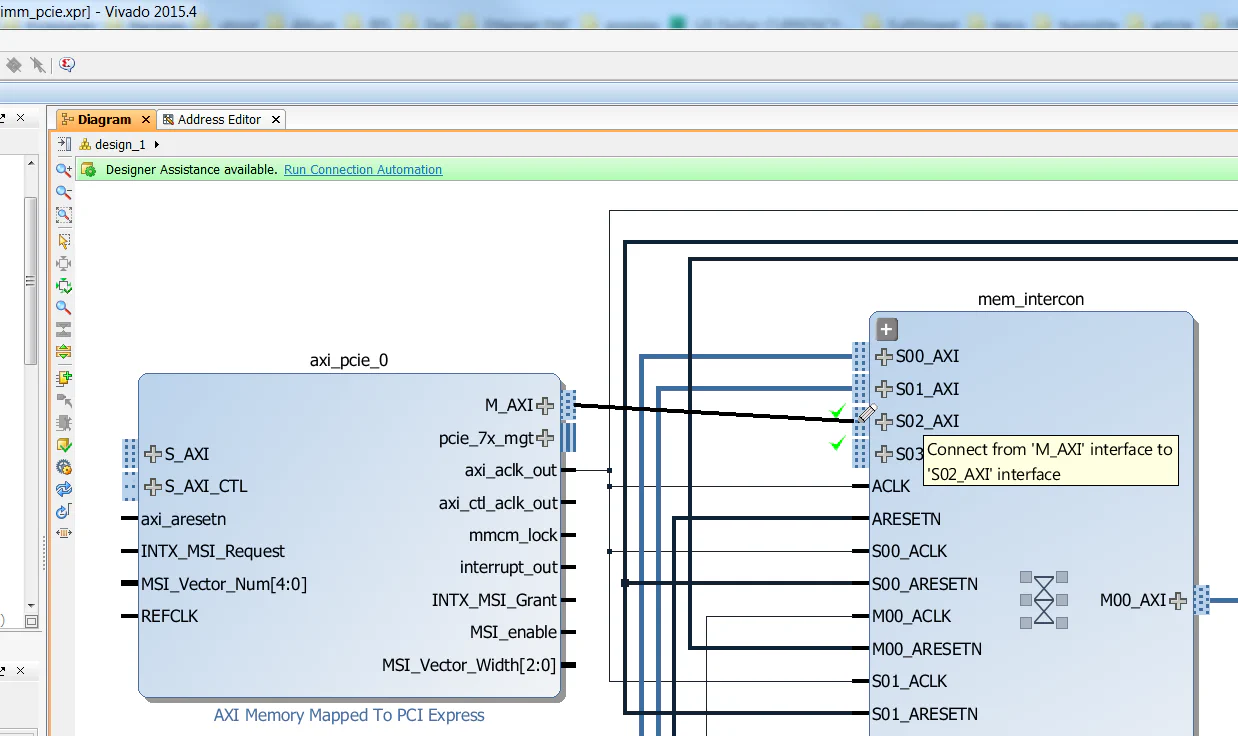The height and width of the screenshot is (736, 1238).
Task: Select the Diagram tab
Action: pos(105,119)
